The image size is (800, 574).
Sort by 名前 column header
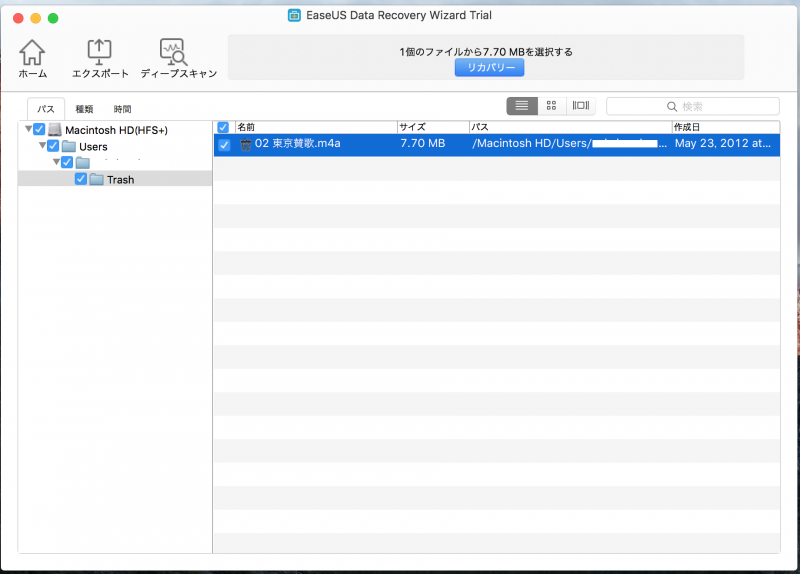tap(316, 127)
